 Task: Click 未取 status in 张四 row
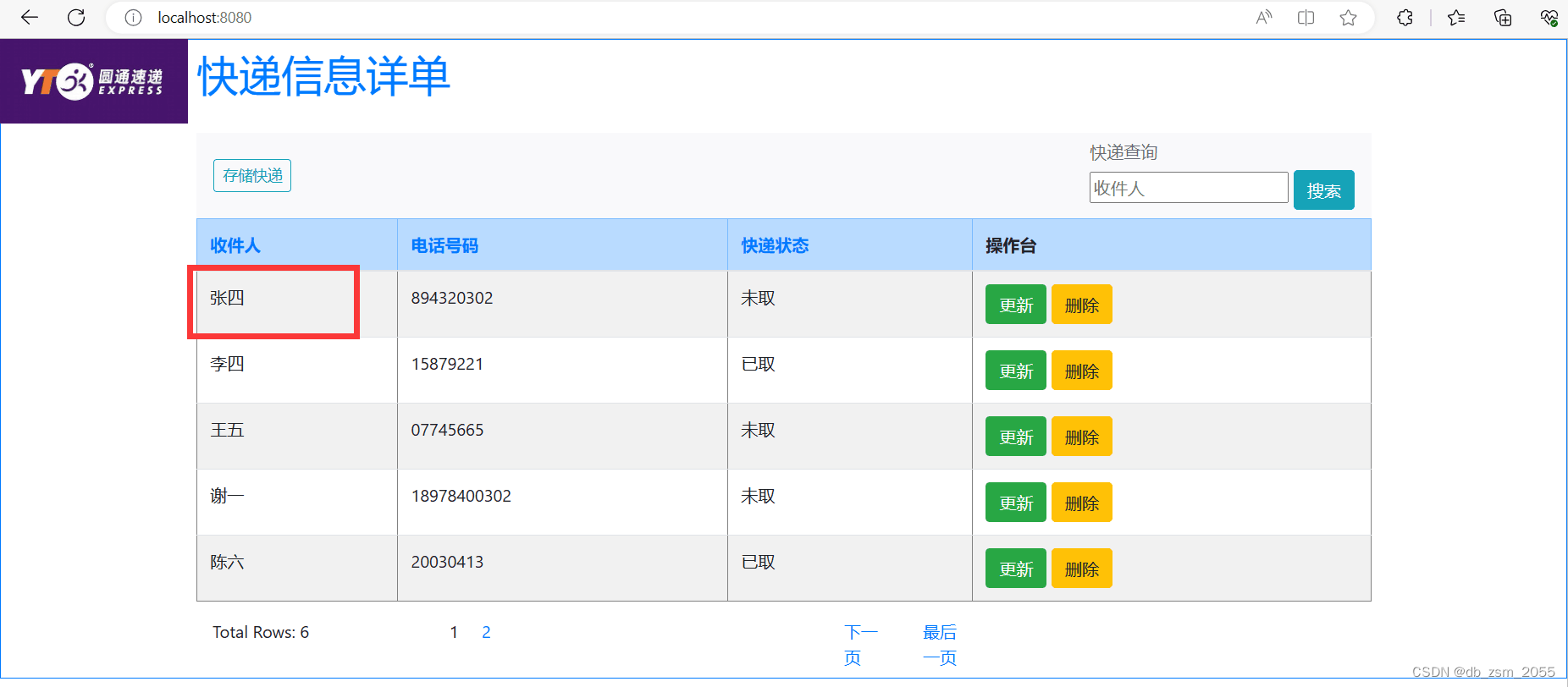tap(758, 298)
